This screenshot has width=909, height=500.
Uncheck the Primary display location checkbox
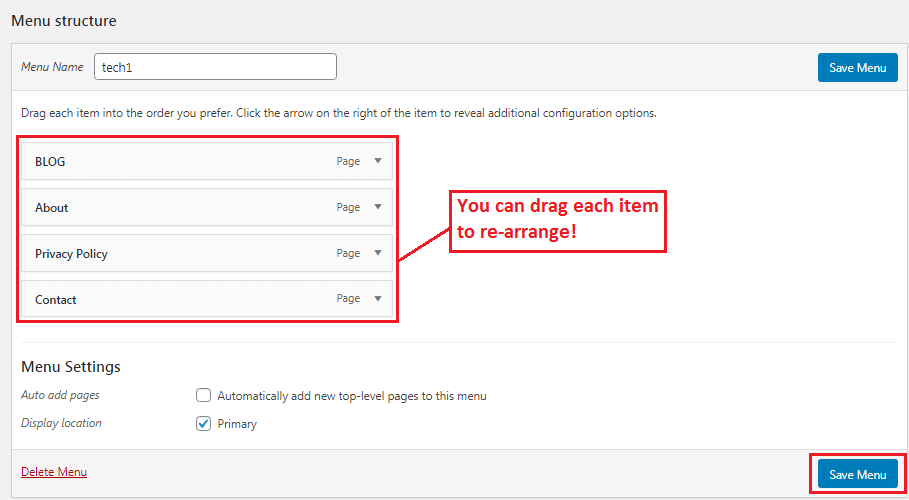pyautogui.click(x=204, y=424)
